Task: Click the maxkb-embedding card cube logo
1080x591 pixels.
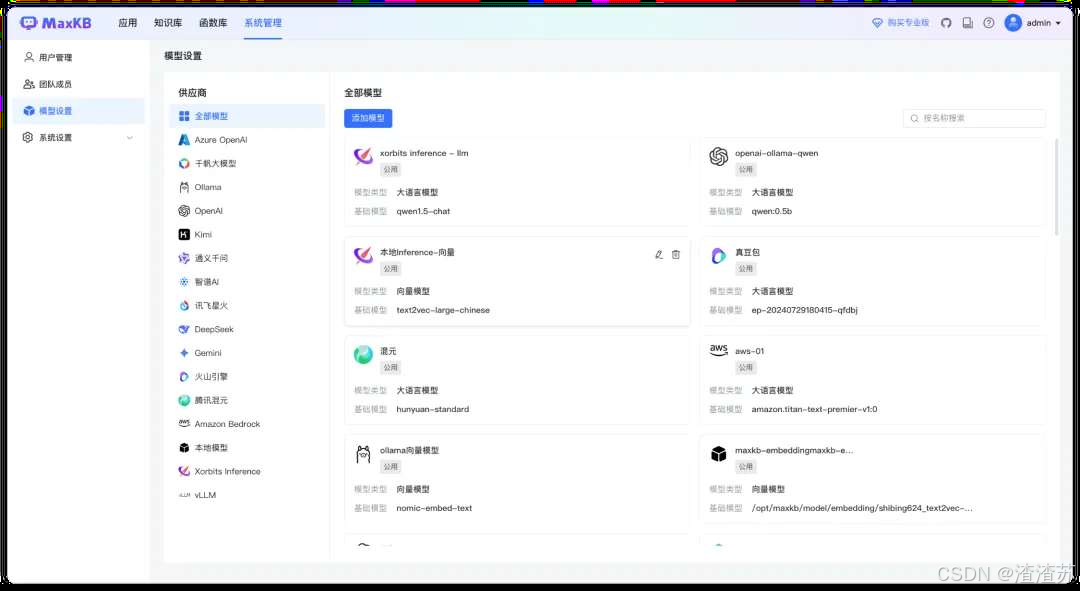Action: [718, 454]
